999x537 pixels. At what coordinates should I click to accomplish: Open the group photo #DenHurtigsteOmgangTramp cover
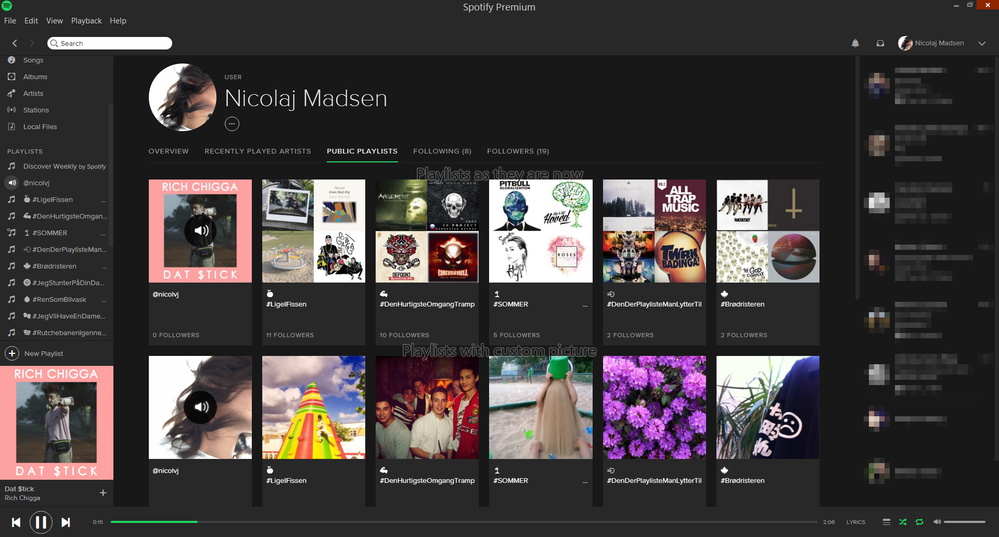427,407
